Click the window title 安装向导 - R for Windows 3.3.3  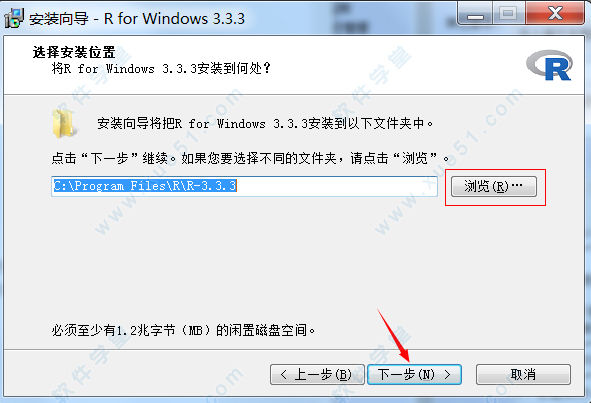click(x=137, y=18)
